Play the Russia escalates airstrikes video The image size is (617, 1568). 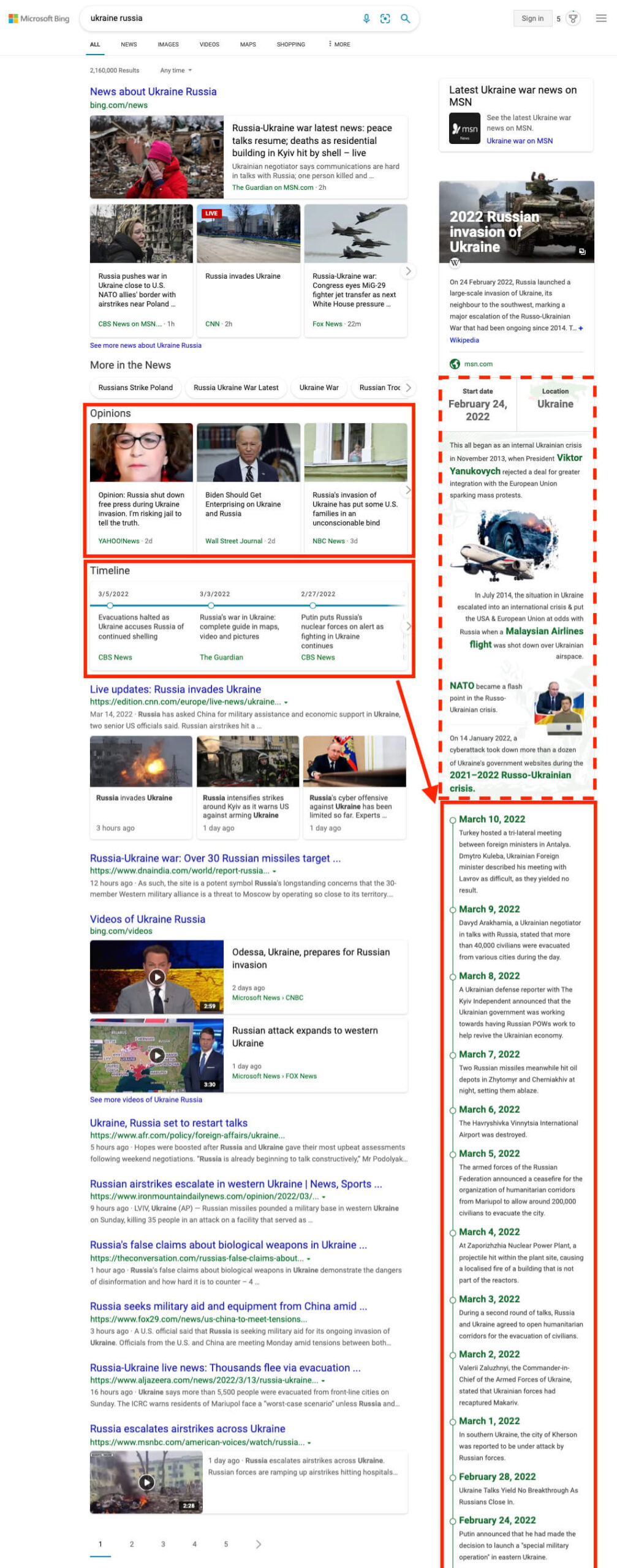[146, 1482]
